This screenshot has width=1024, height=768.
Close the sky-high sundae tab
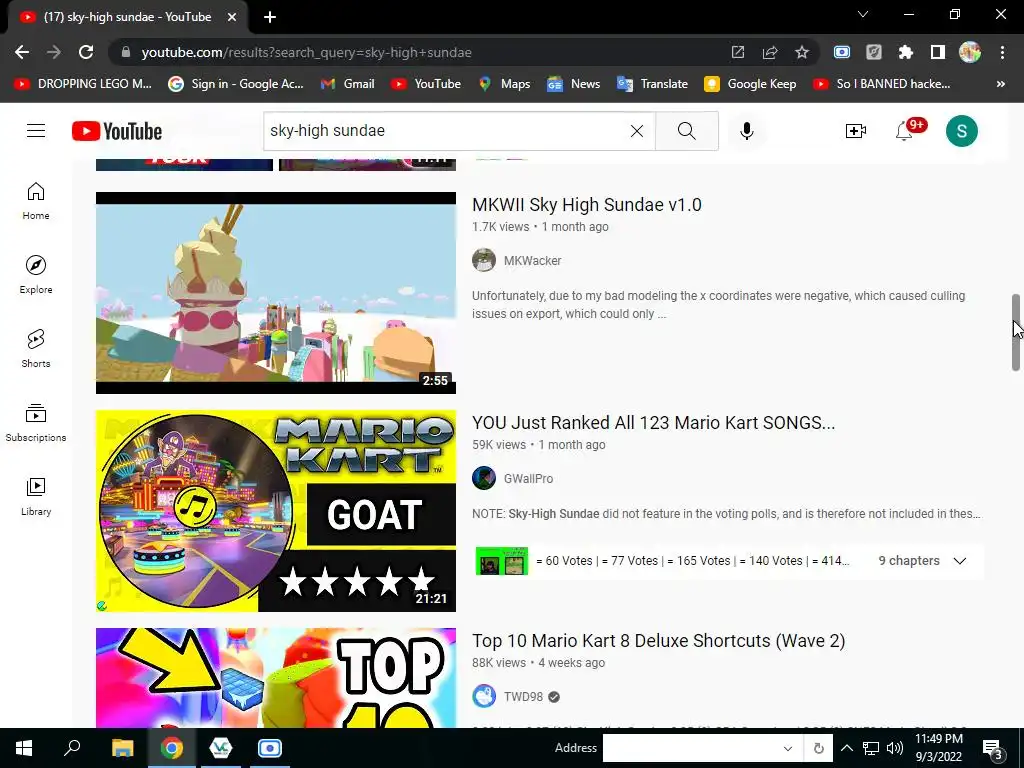pos(232,17)
